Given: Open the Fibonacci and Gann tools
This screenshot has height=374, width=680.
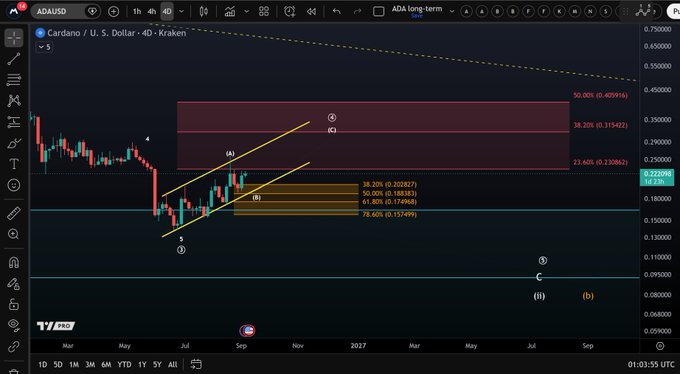Looking at the screenshot, I should pyautogui.click(x=14, y=80).
